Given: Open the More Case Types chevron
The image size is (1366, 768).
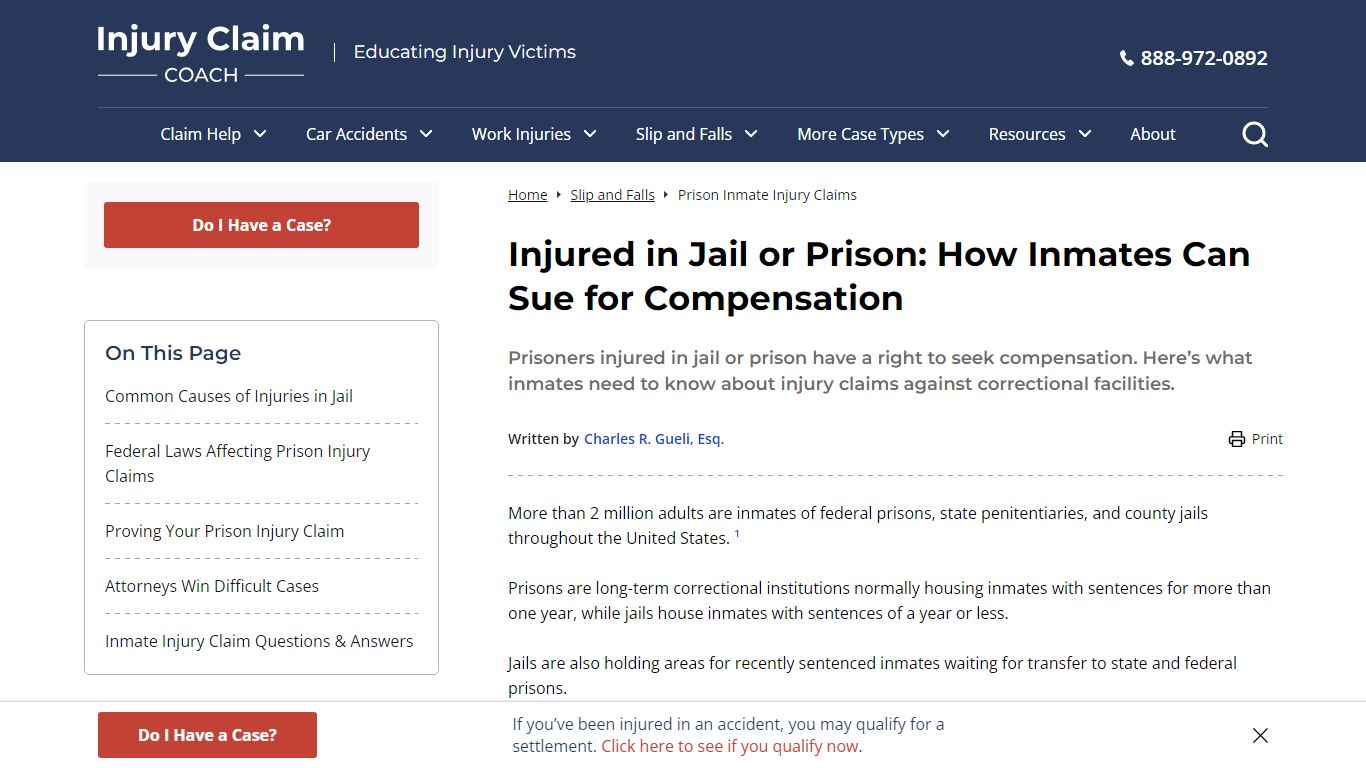Looking at the screenshot, I should coord(943,134).
